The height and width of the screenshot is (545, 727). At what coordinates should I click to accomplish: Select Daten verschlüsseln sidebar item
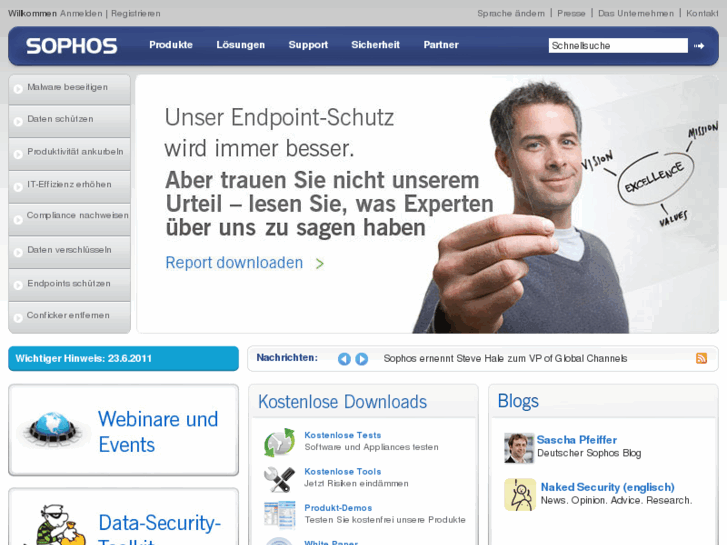pyautogui.click(x=70, y=252)
